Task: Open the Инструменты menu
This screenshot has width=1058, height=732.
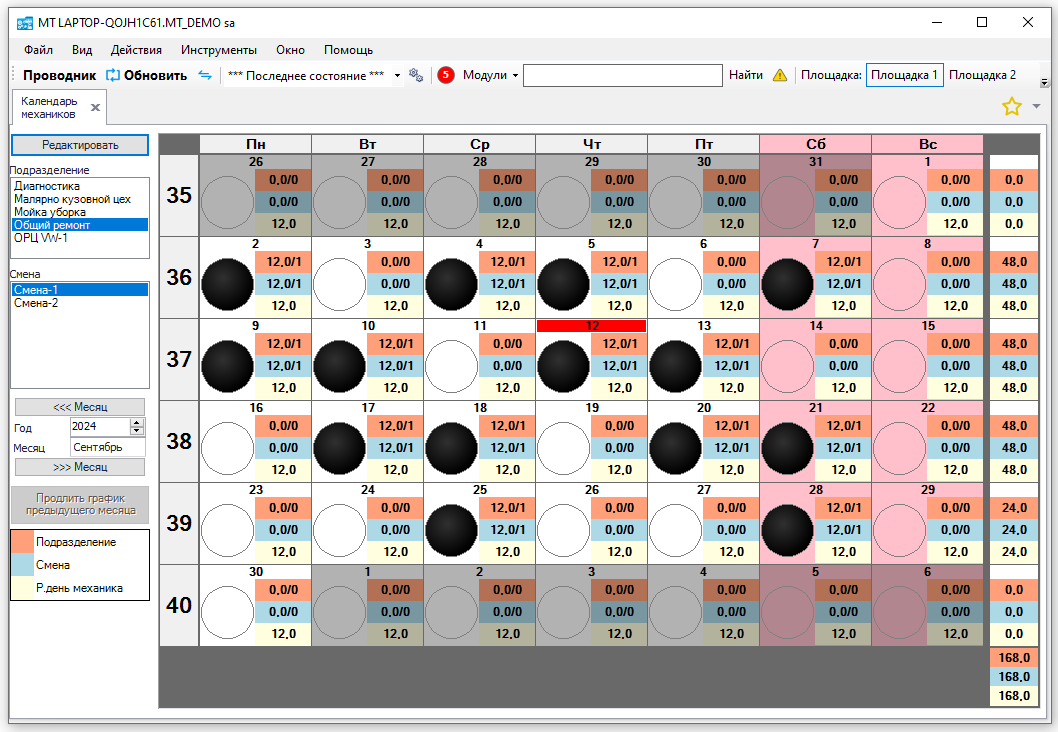Action: (x=219, y=49)
